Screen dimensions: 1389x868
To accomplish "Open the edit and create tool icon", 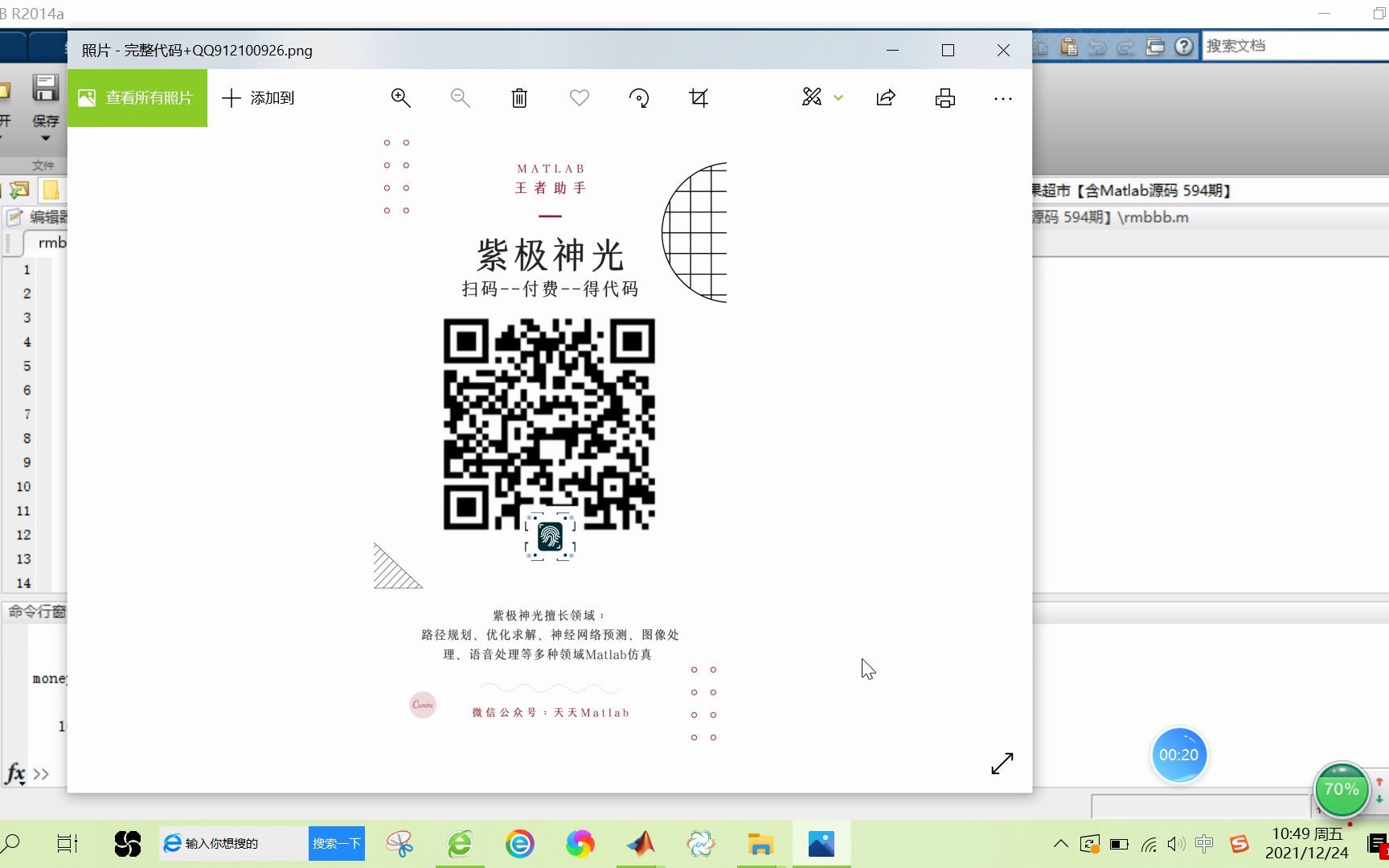I will [x=812, y=97].
